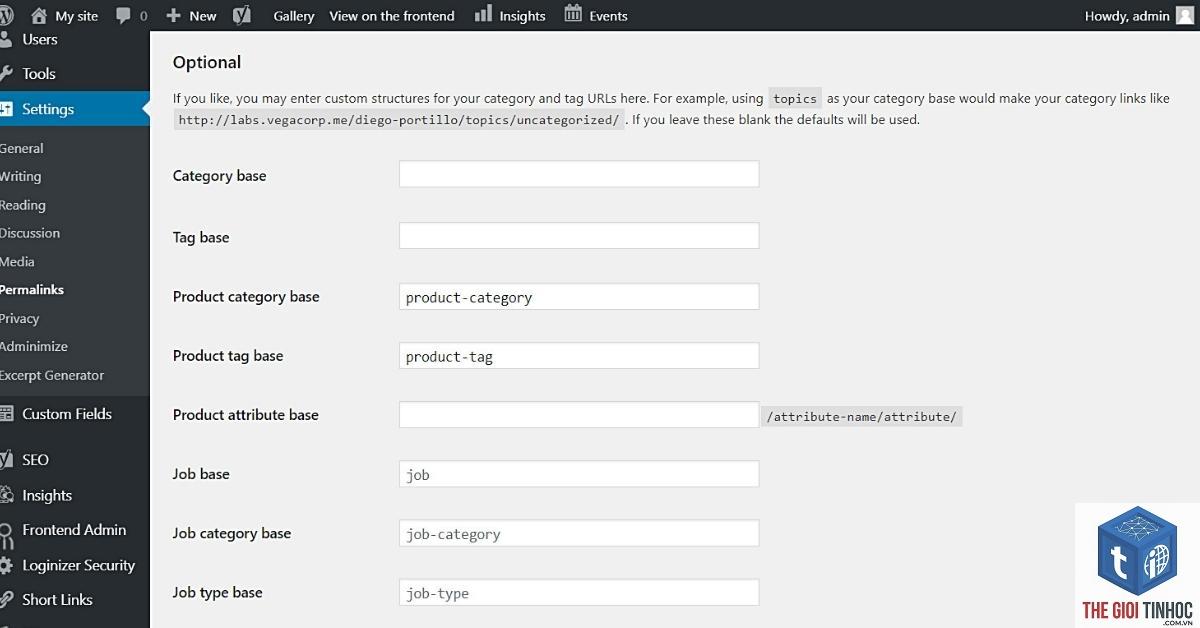The height and width of the screenshot is (628, 1200).
Task: Open the comments bubble icon
Action: (124, 16)
